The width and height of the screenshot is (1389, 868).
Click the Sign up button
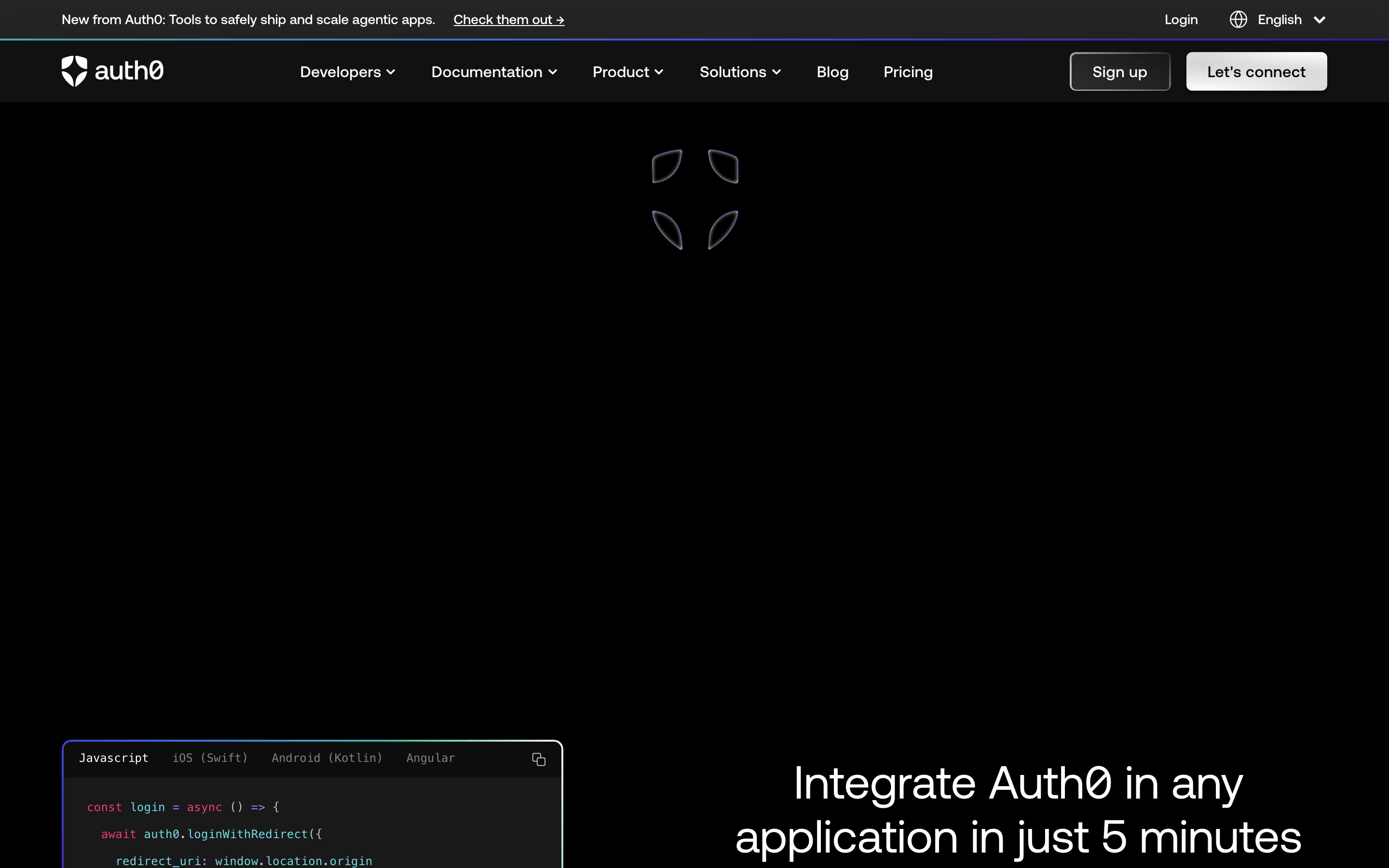coord(1119,71)
